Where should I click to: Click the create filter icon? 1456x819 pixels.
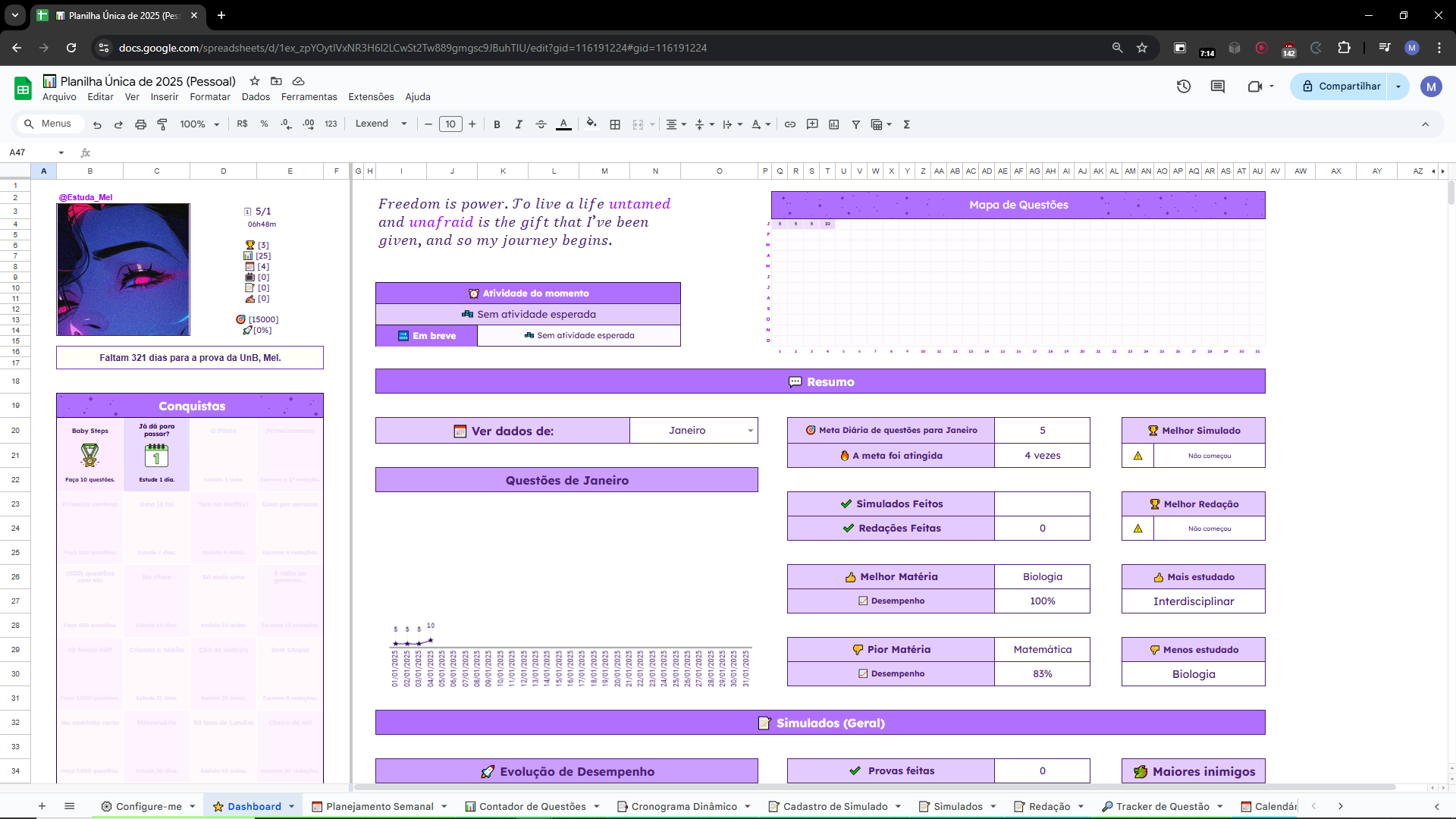pos(855,124)
